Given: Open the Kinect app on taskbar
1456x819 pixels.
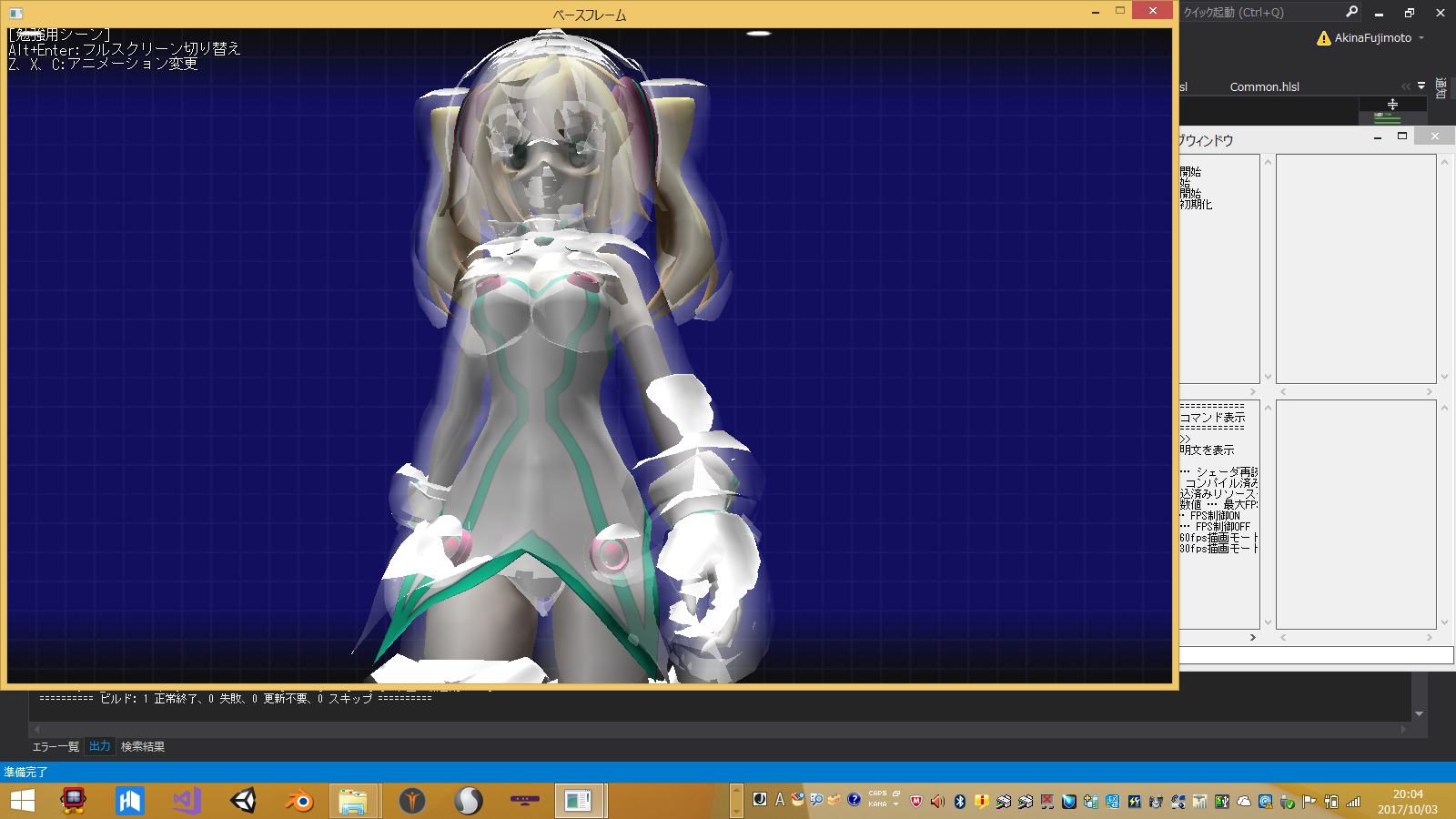Looking at the screenshot, I should (525, 801).
